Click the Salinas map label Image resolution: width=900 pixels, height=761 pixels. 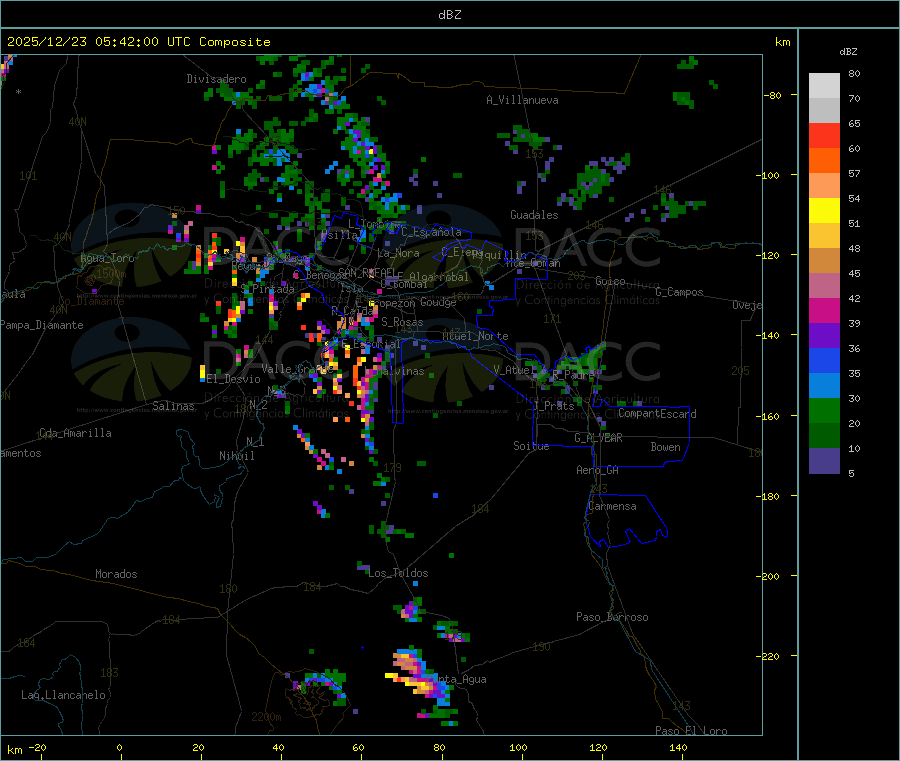click(173, 406)
